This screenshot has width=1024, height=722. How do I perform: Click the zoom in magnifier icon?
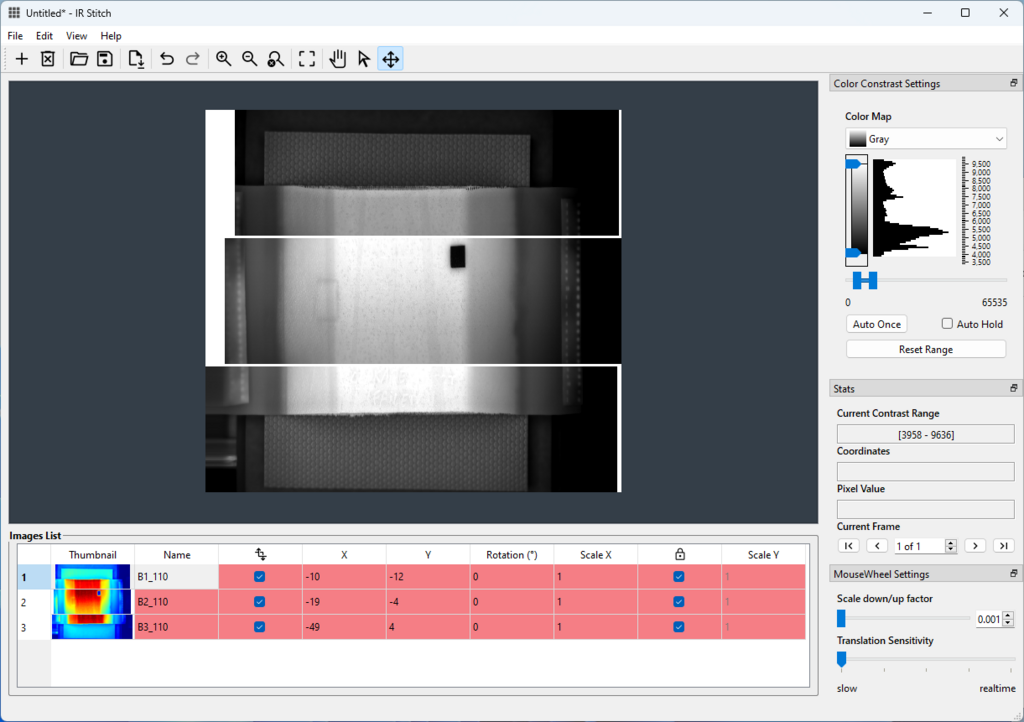(x=224, y=59)
